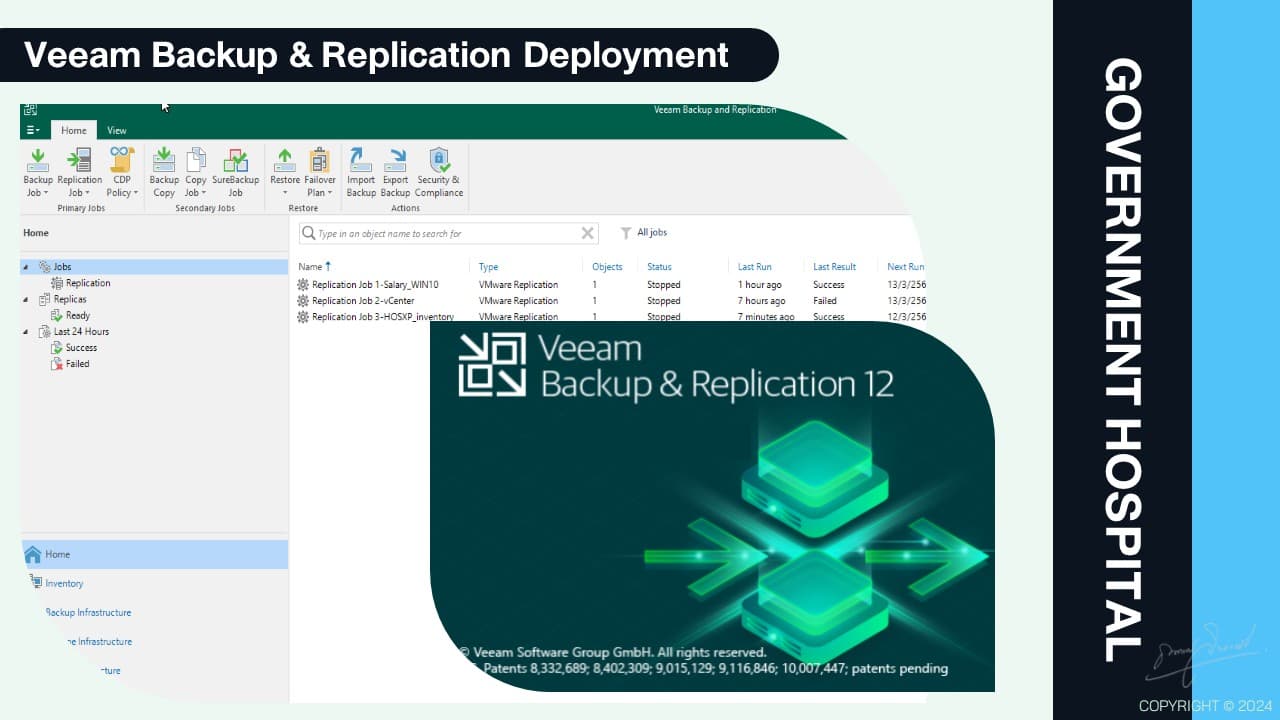Type in the object name search field

[448, 233]
